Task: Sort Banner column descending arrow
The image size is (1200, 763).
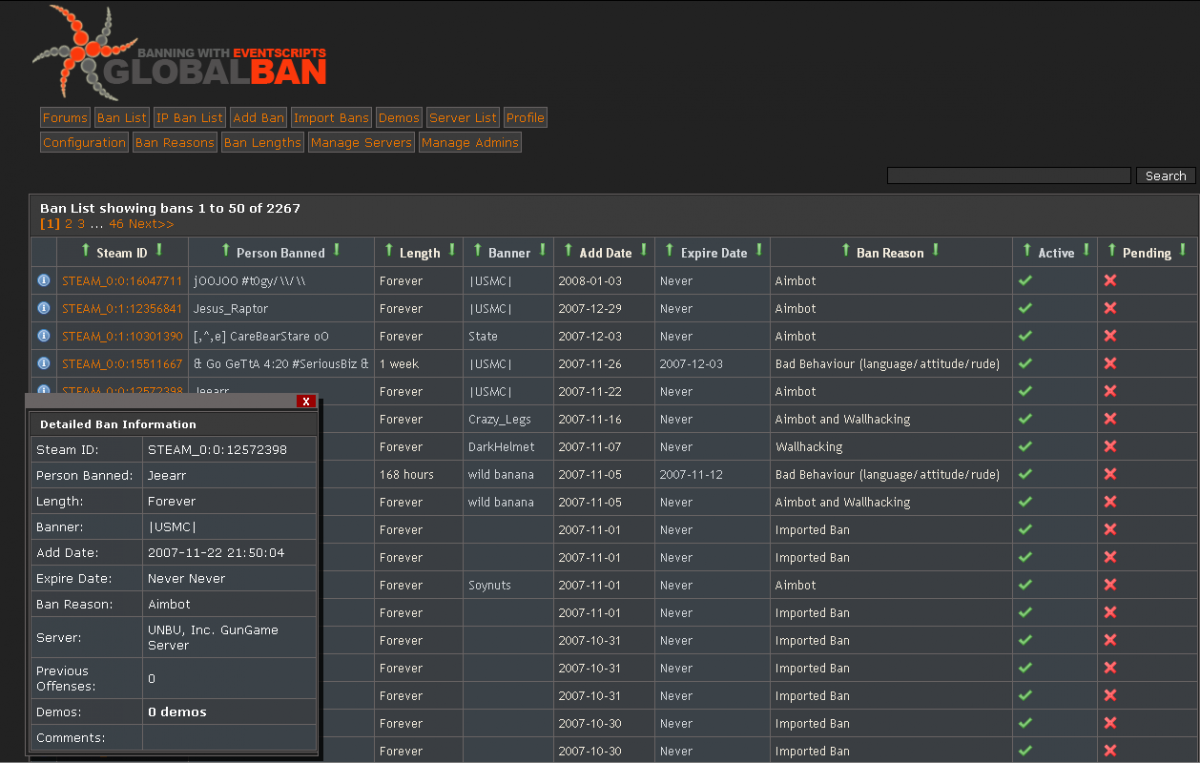Action: pos(543,250)
